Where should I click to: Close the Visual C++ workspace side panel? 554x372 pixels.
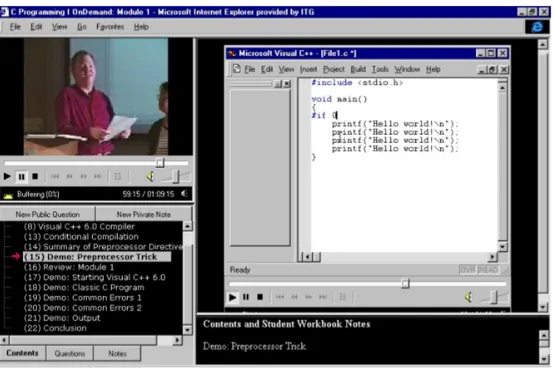[287, 84]
